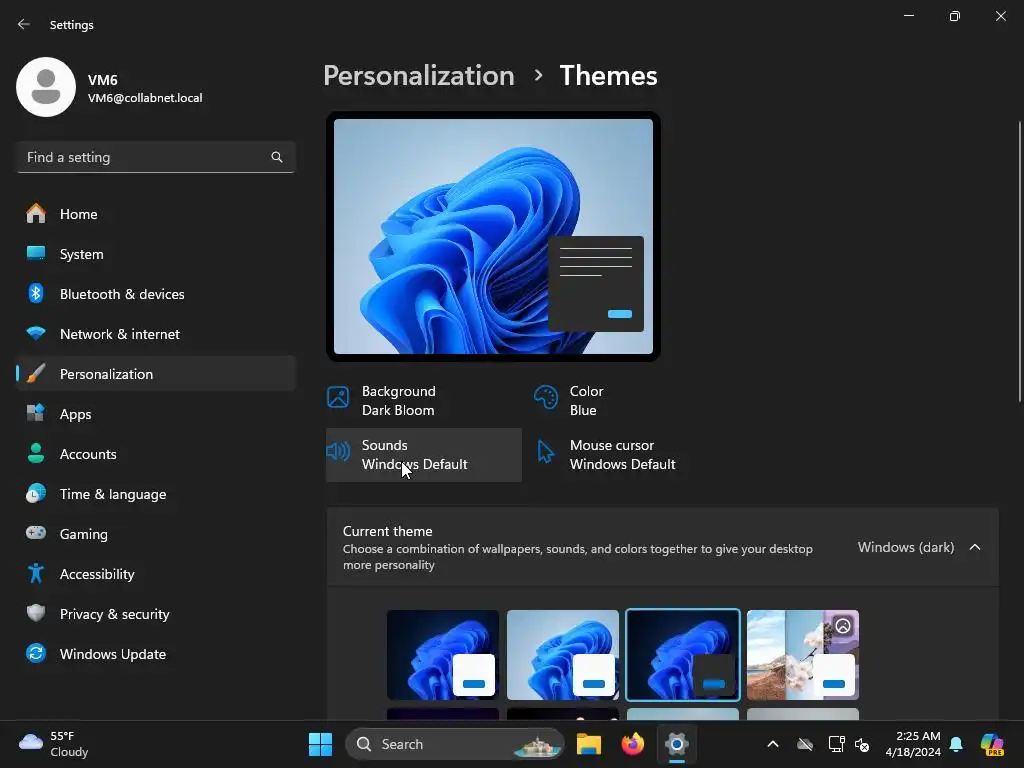Click the taskbar Search box
This screenshot has width=1024, height=768.
tap(455, 744)
